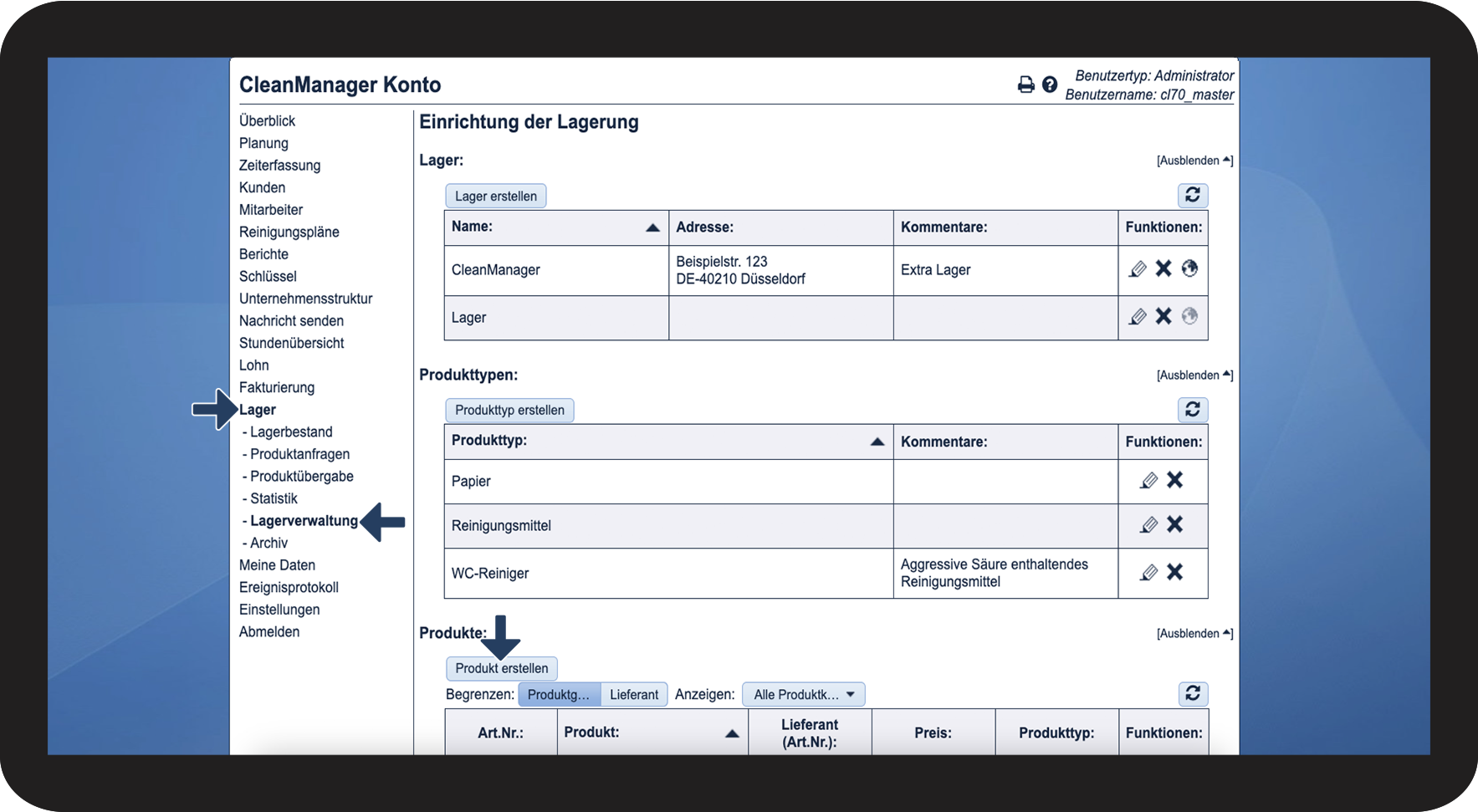This screenshot has height=812, width=1478.
Task: Collapse the Produkte section via Ausblenden
Action: point(1194,634)
